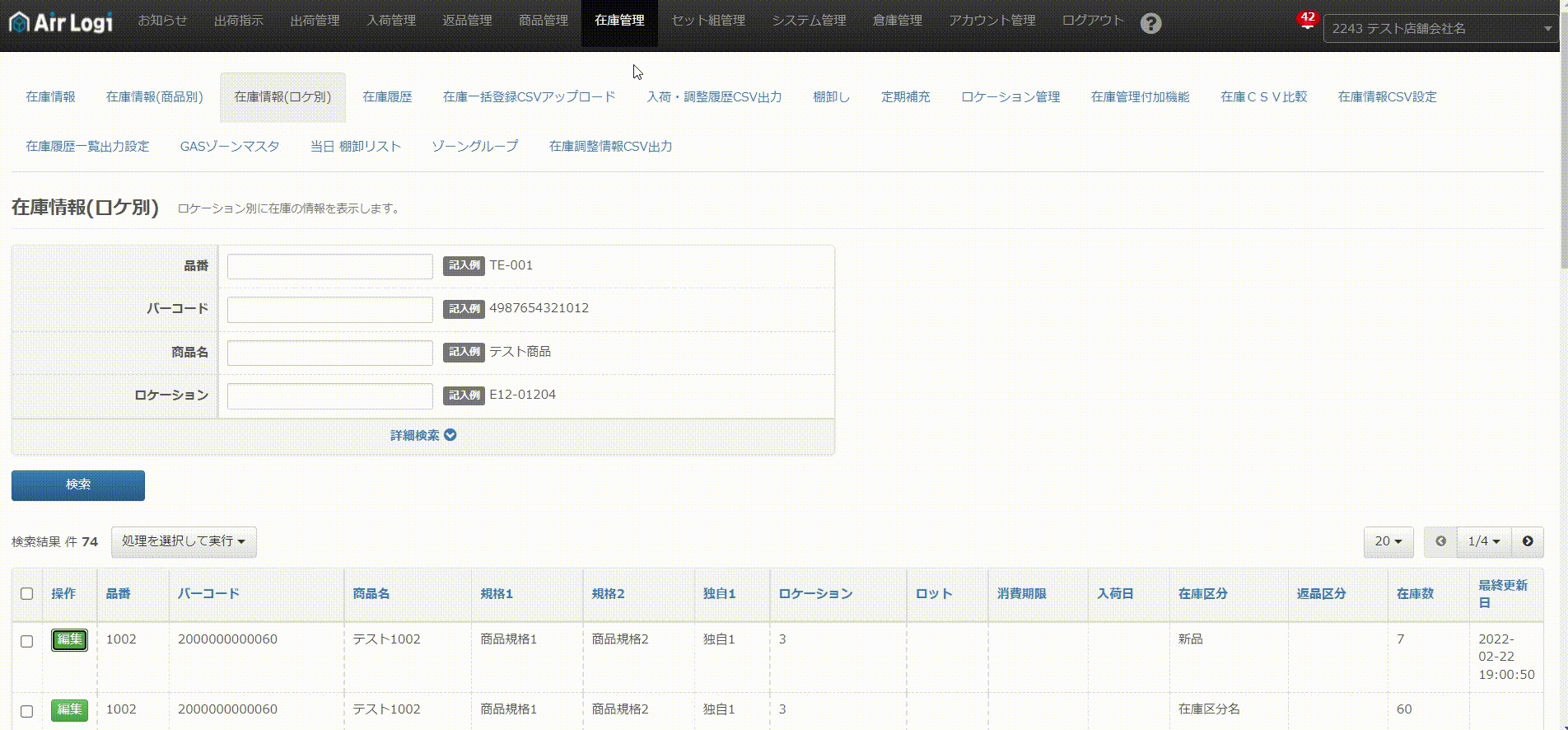Click the page vertical scrollbar
The width and height of the screenshot is (1568, 730).
coord(1564,365)
